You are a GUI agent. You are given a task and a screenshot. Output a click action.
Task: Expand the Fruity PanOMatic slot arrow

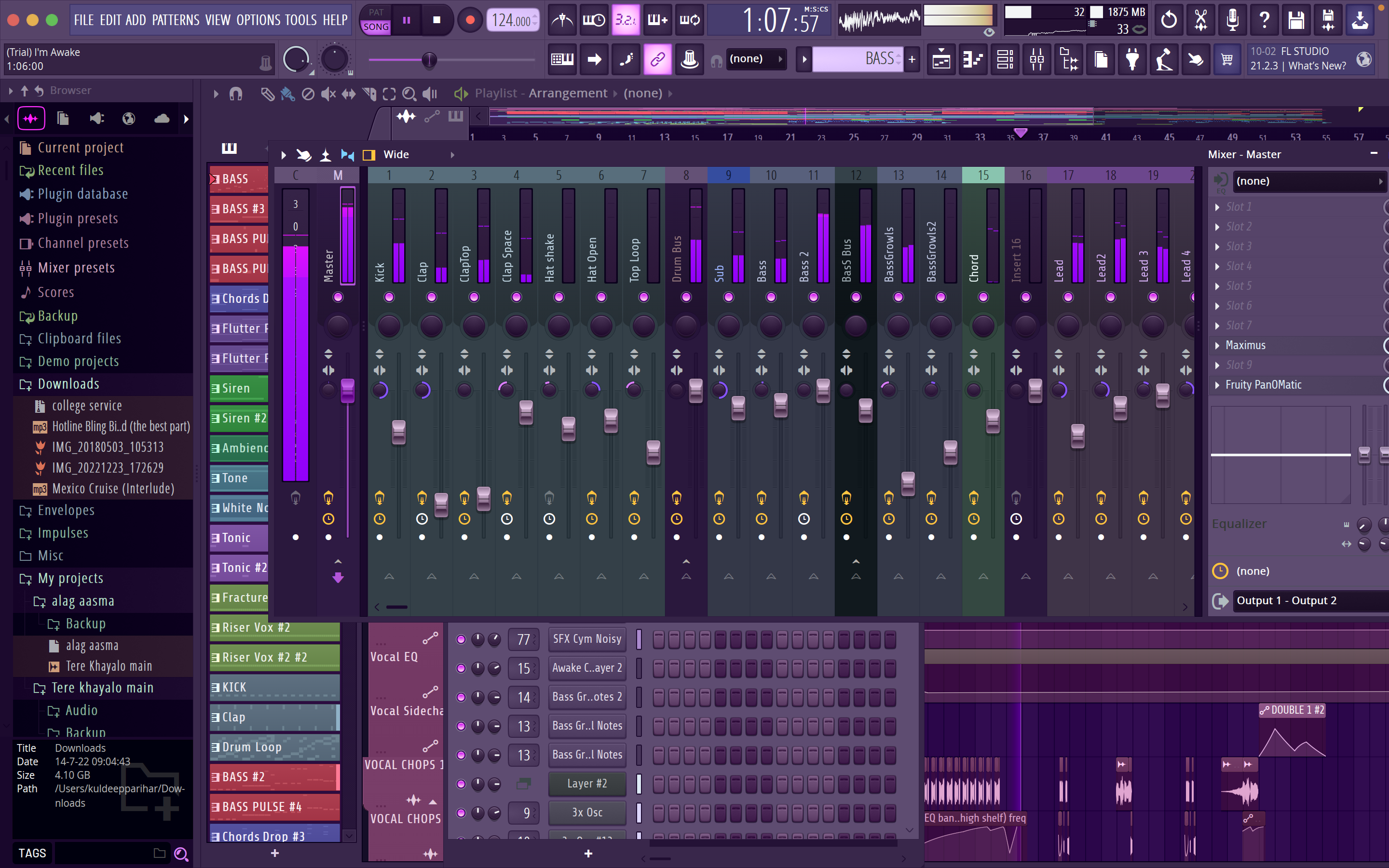(1217, 385)
